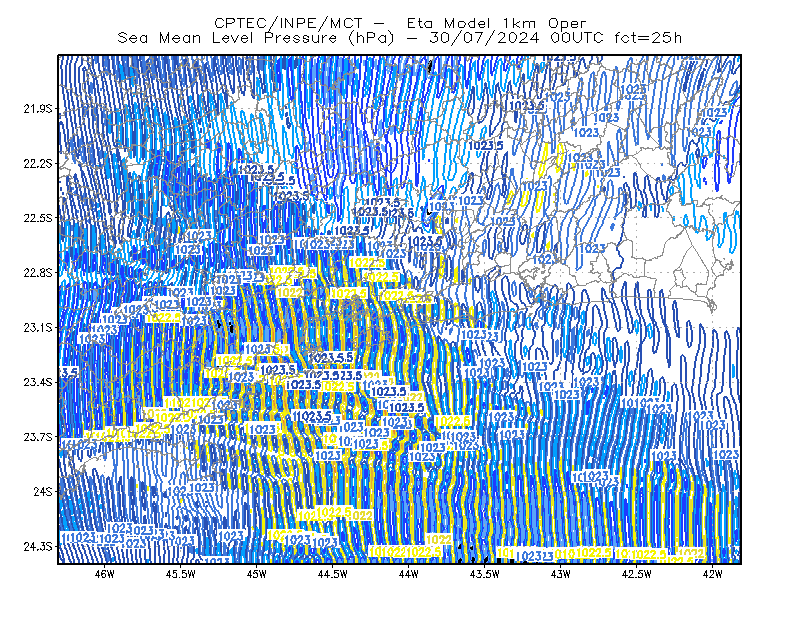Select the 46W longitude axis label
The width and height of the screenshot is (800, 618).
click(x=105, y=574)
